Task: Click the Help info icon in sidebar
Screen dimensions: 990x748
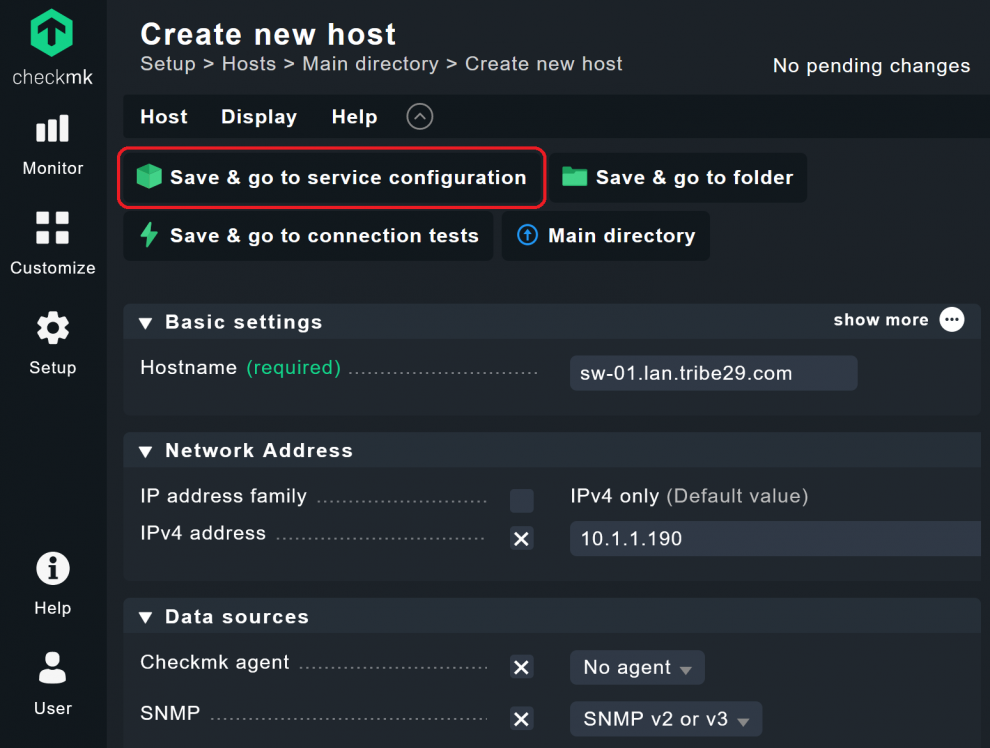Action: [x=52, y=567]
